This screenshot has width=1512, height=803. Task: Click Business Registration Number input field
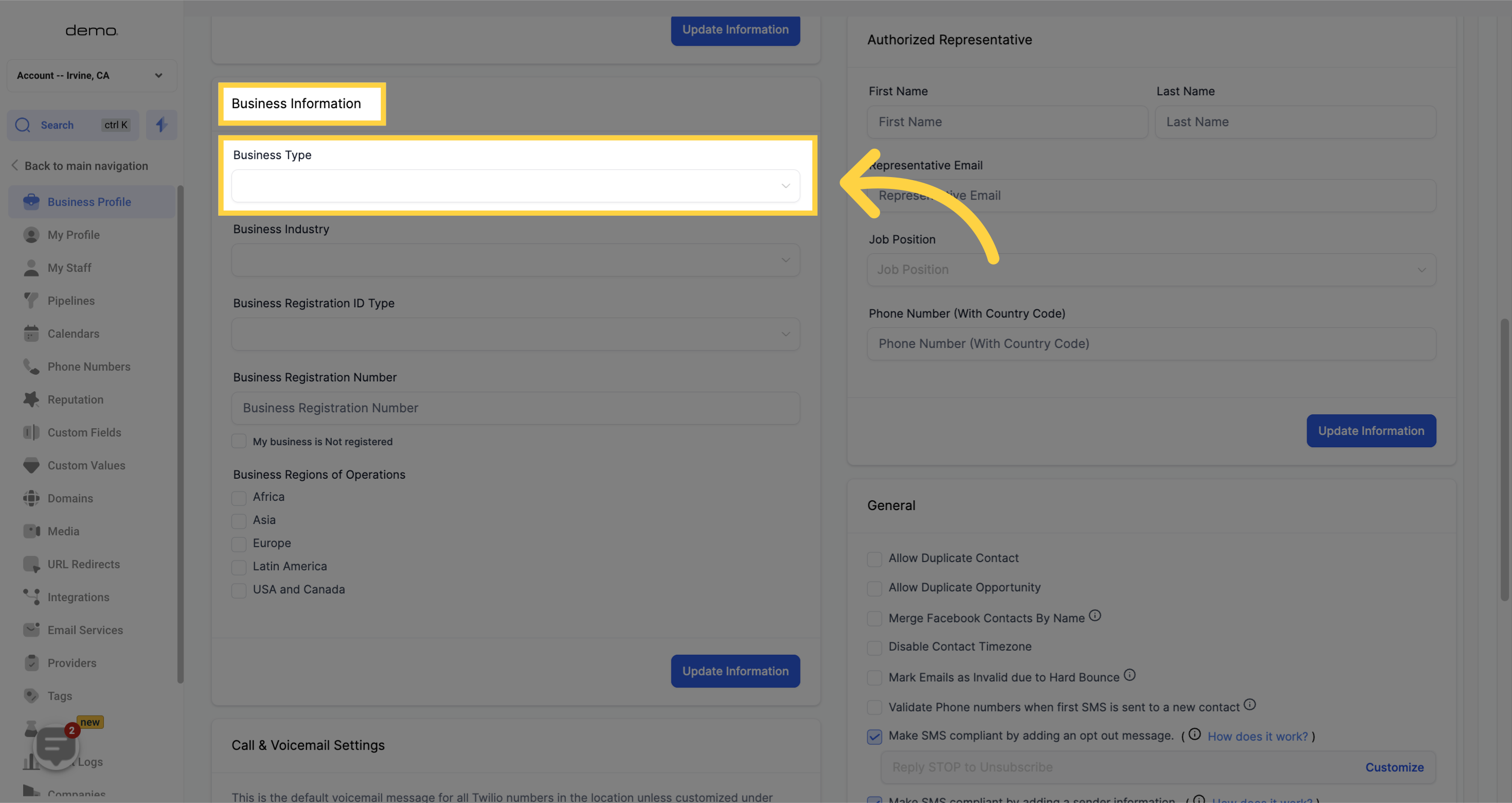(x=515, y=408)
